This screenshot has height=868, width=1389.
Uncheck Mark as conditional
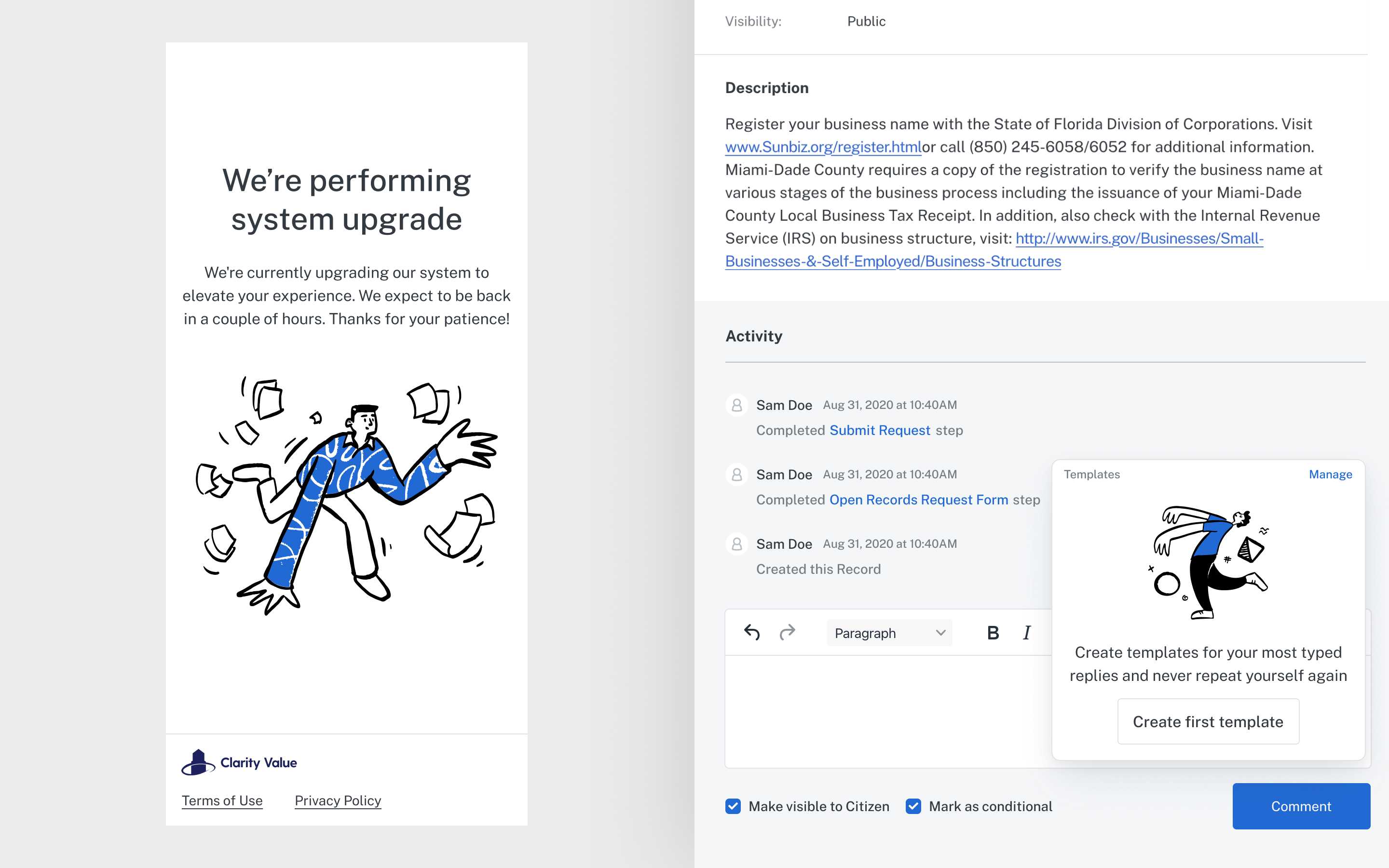coord(913,806)
